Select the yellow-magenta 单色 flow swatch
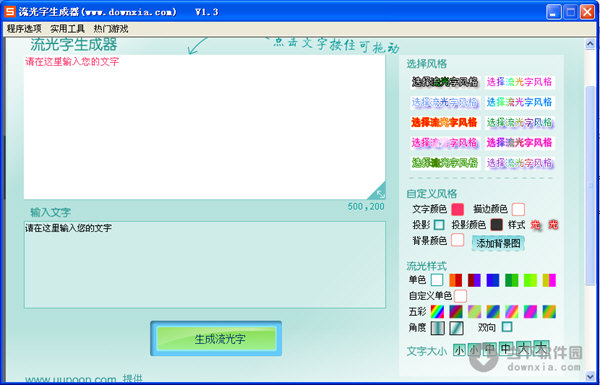Viewport: 600px width, 385px height. (x=549, y=280)
